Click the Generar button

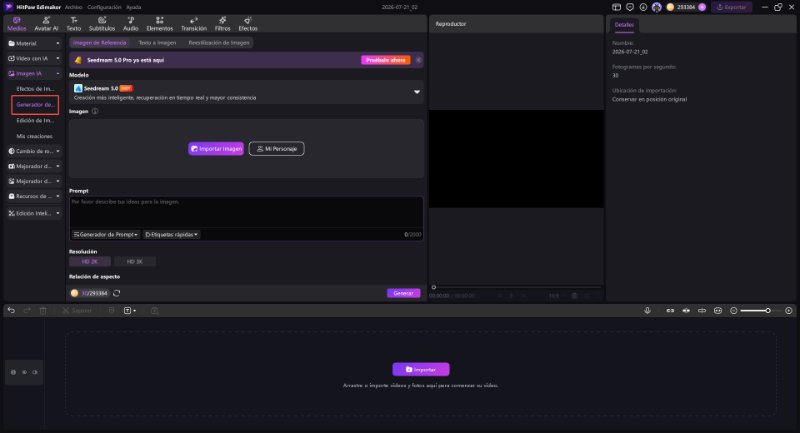pyautogui.click(x=404, y=293)
